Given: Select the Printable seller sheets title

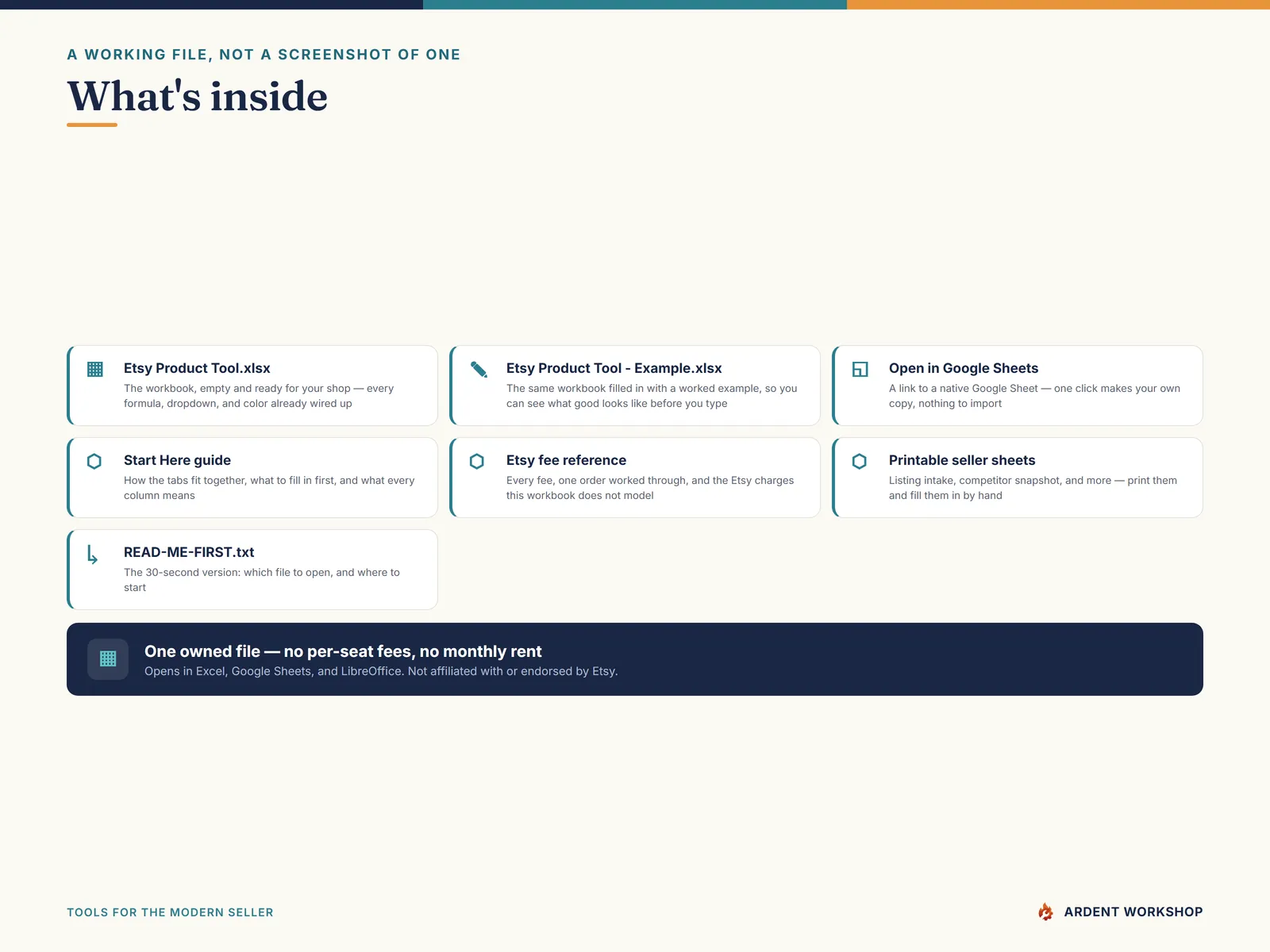Looking at the screenshot, I should (x=962, y=460).
